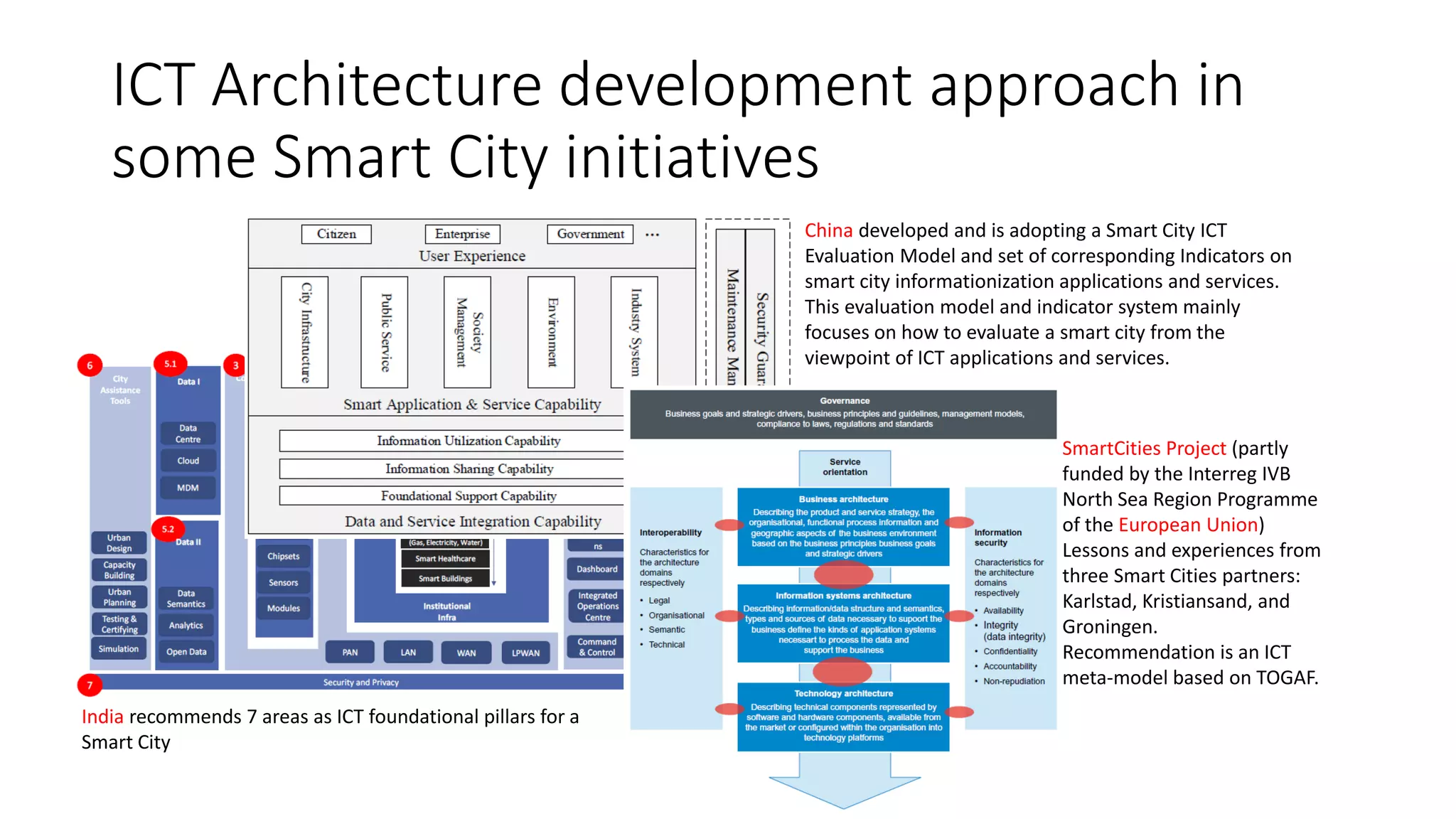Click the Data Semantics block
The height and width of the screenshot is (819, 1456).
(186, 599)
